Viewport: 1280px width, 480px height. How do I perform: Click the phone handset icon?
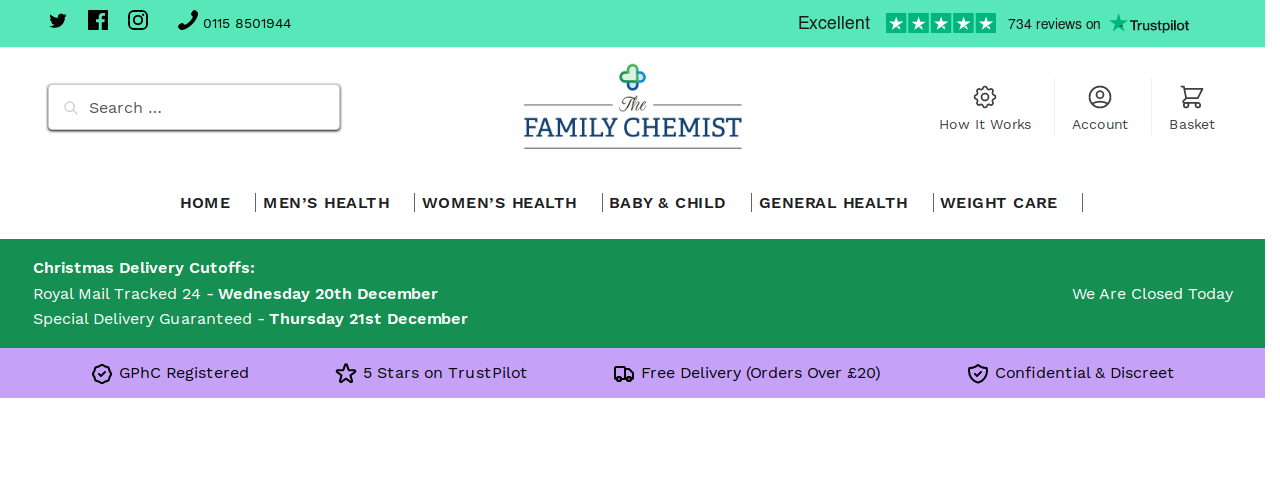188,20
